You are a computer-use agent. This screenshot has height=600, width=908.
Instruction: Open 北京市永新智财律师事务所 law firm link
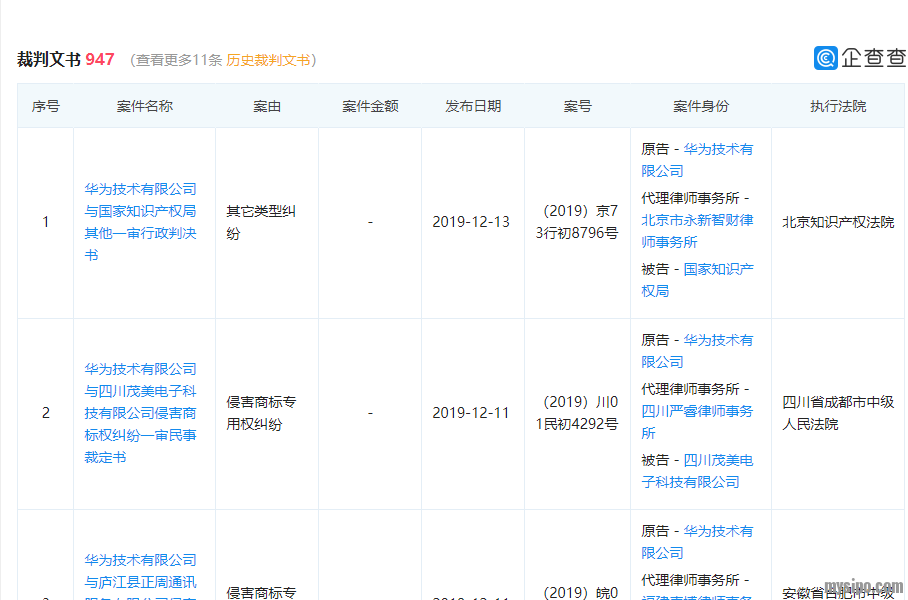pos(697,231)
